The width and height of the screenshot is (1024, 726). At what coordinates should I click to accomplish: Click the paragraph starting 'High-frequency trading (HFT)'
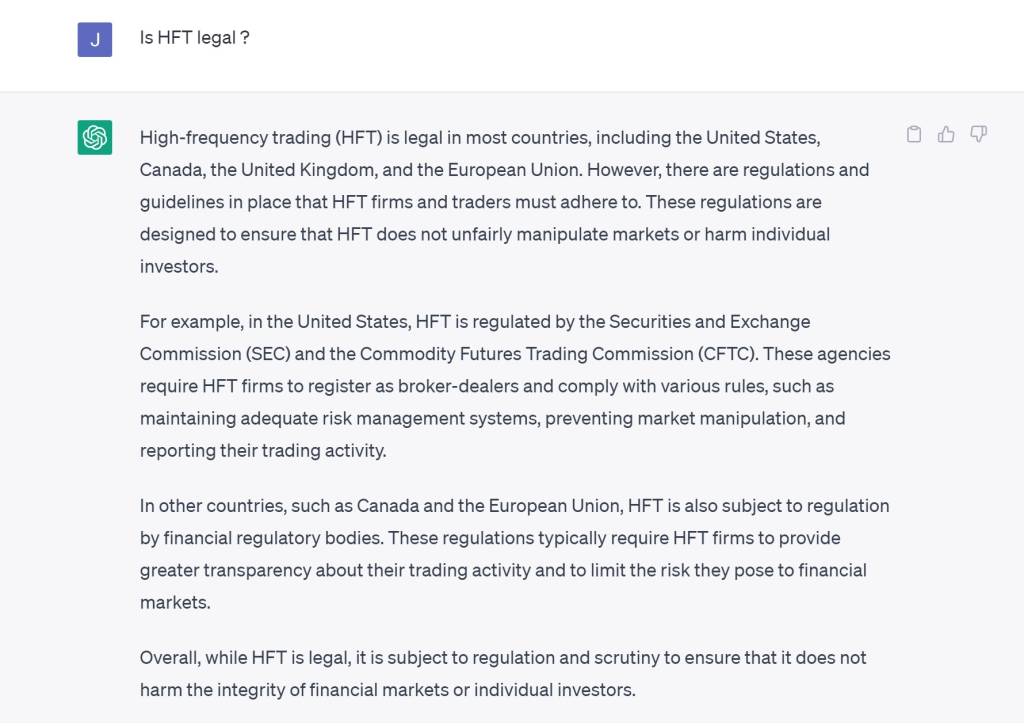(504, 202)
